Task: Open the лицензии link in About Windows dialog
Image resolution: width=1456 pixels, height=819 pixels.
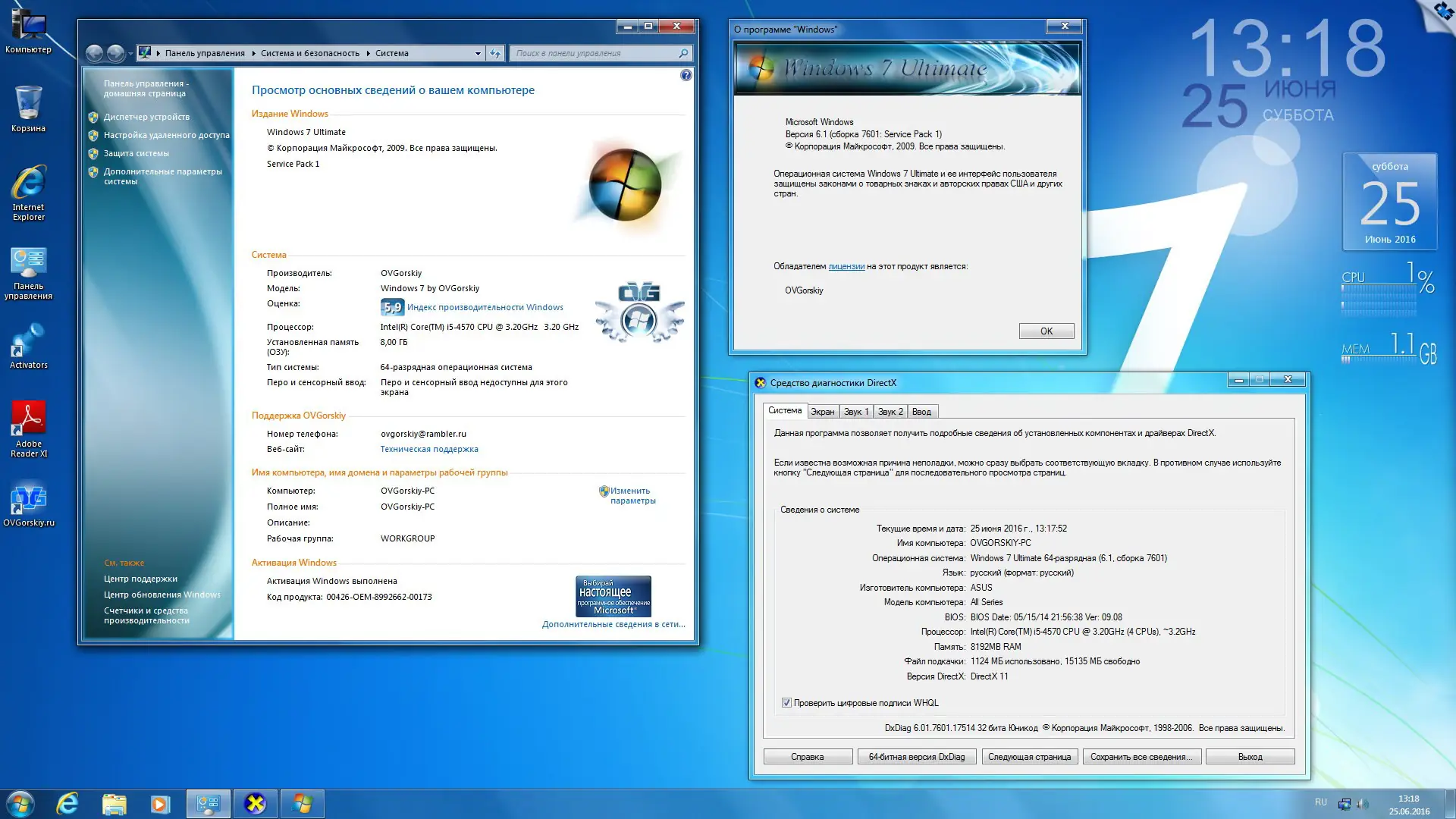Action: [847, 266]
